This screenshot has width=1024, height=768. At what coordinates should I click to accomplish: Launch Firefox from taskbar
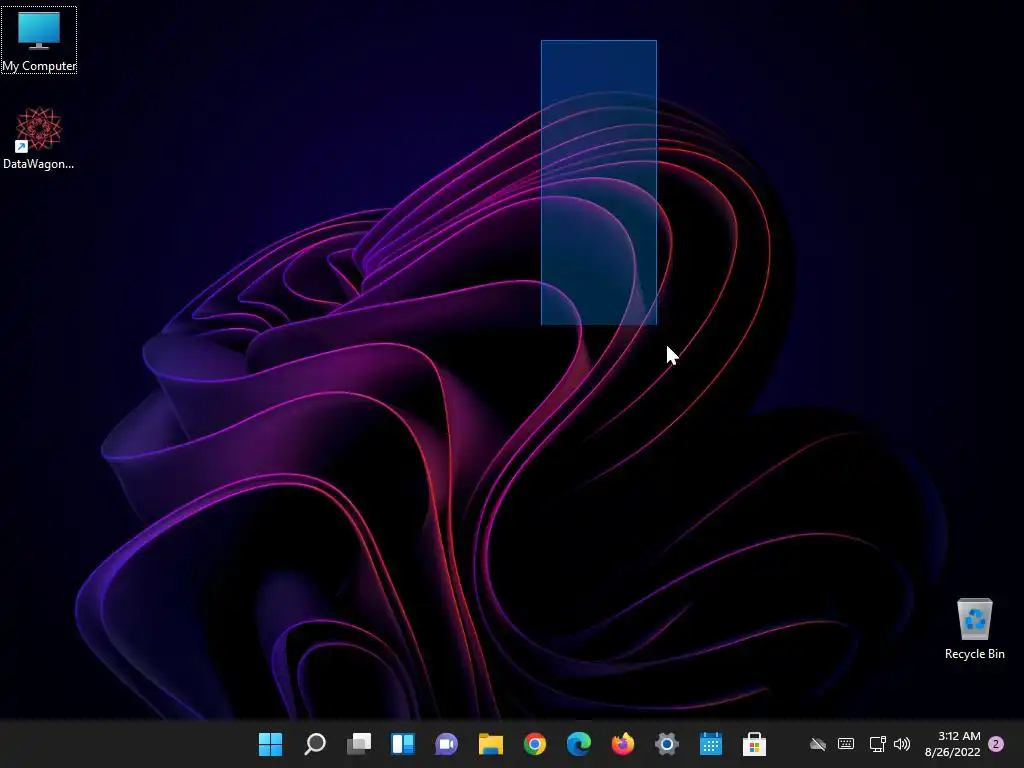pyautogui.click(x=622, y=744)
